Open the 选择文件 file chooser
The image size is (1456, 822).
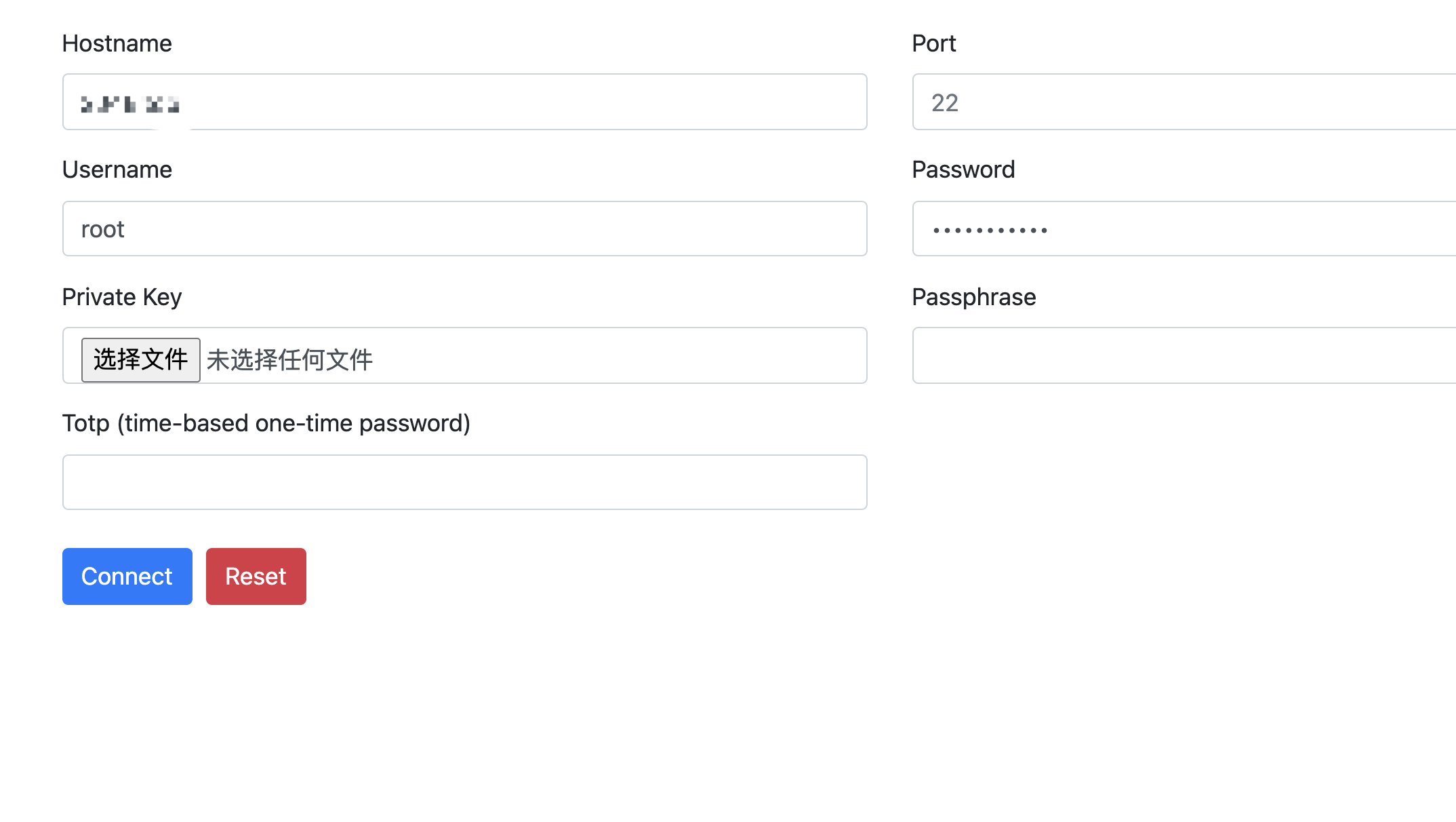click(140, 359)
